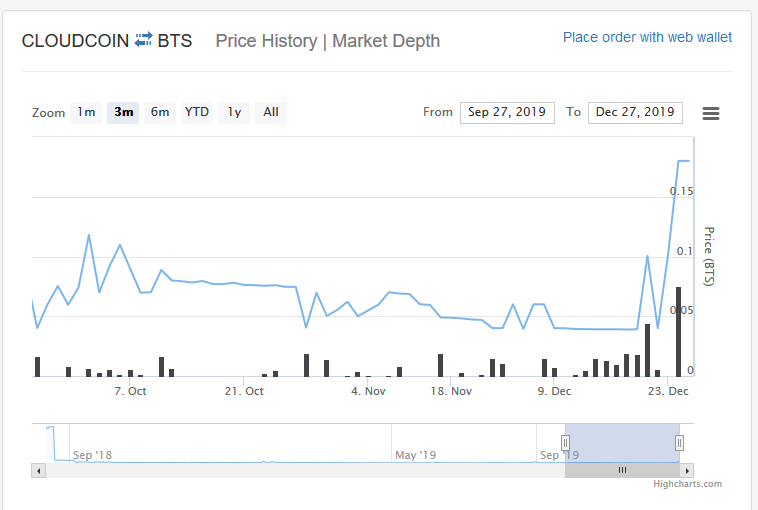Click the To date field
Screen dimensions: 758x510
pyautogui.click(x=635, y=112)
